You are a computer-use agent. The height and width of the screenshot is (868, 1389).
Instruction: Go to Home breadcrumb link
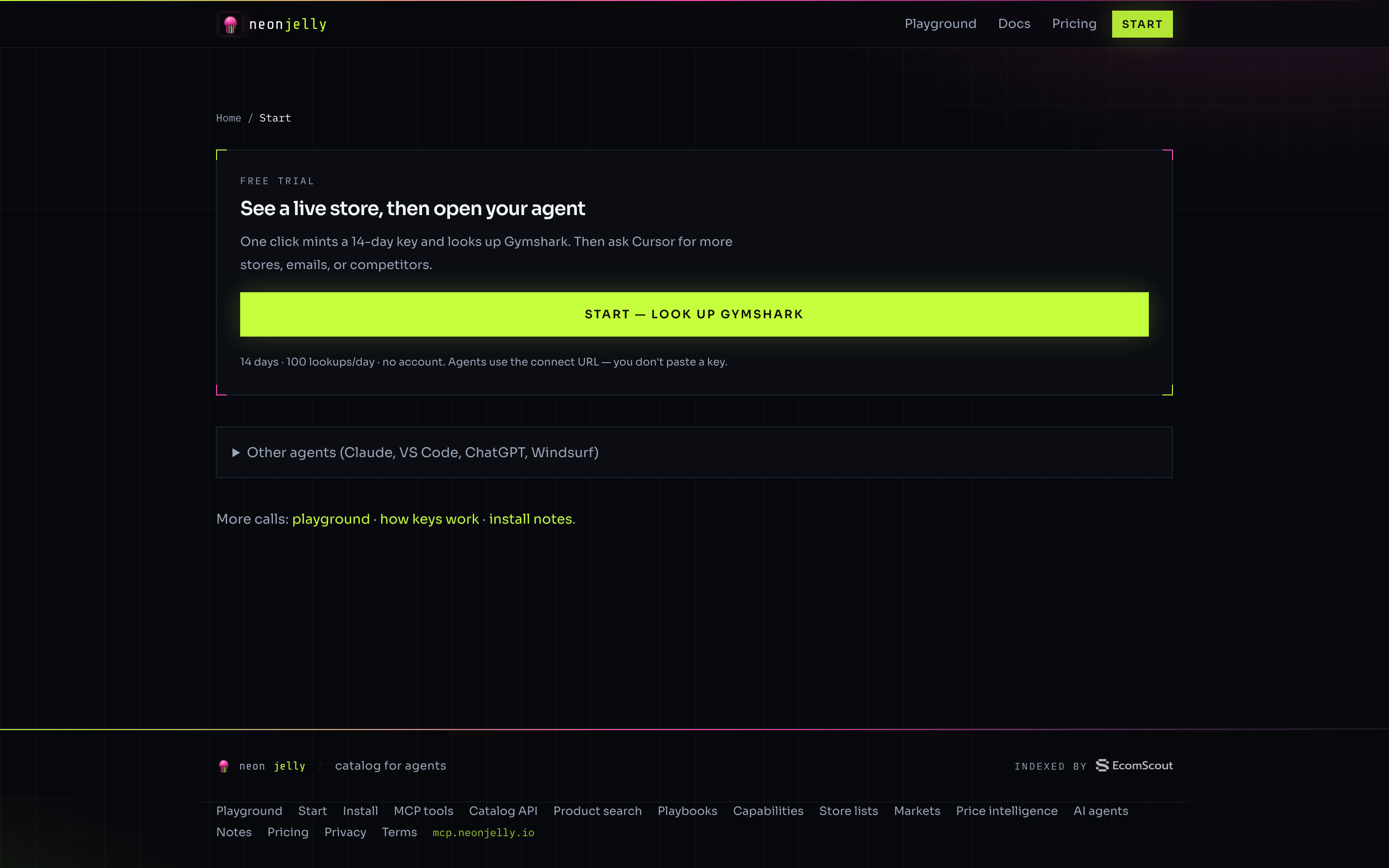(x=229, y=118)
